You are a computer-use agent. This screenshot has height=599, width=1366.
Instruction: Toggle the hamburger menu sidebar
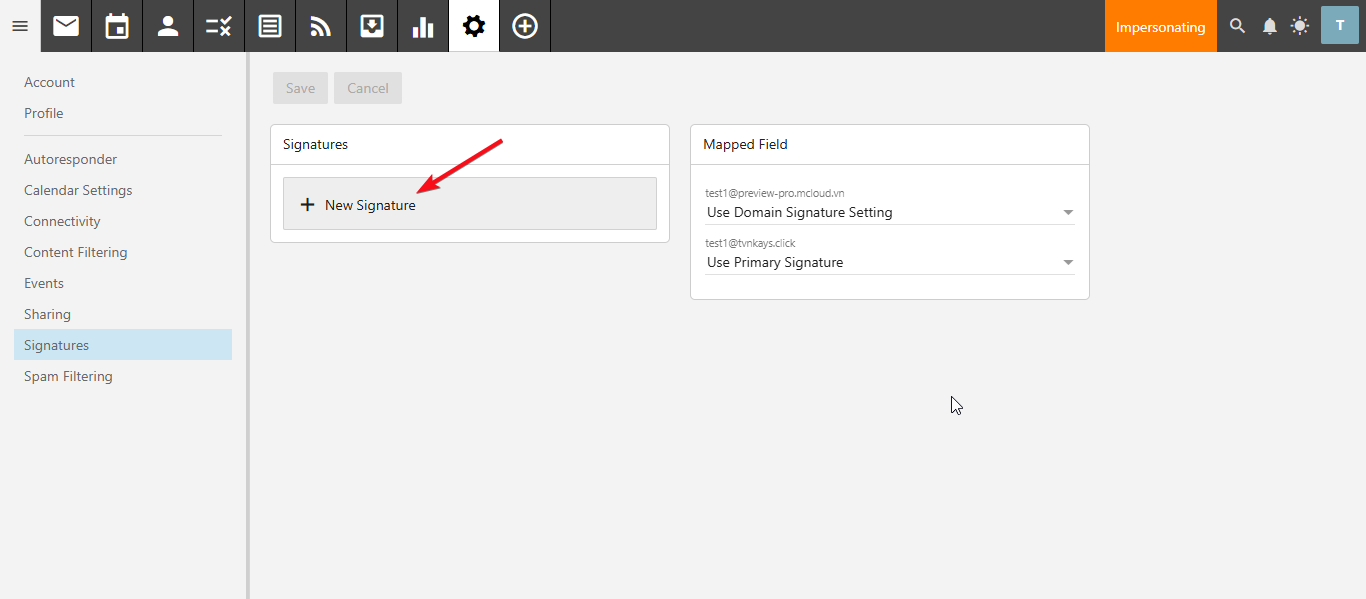20,26
